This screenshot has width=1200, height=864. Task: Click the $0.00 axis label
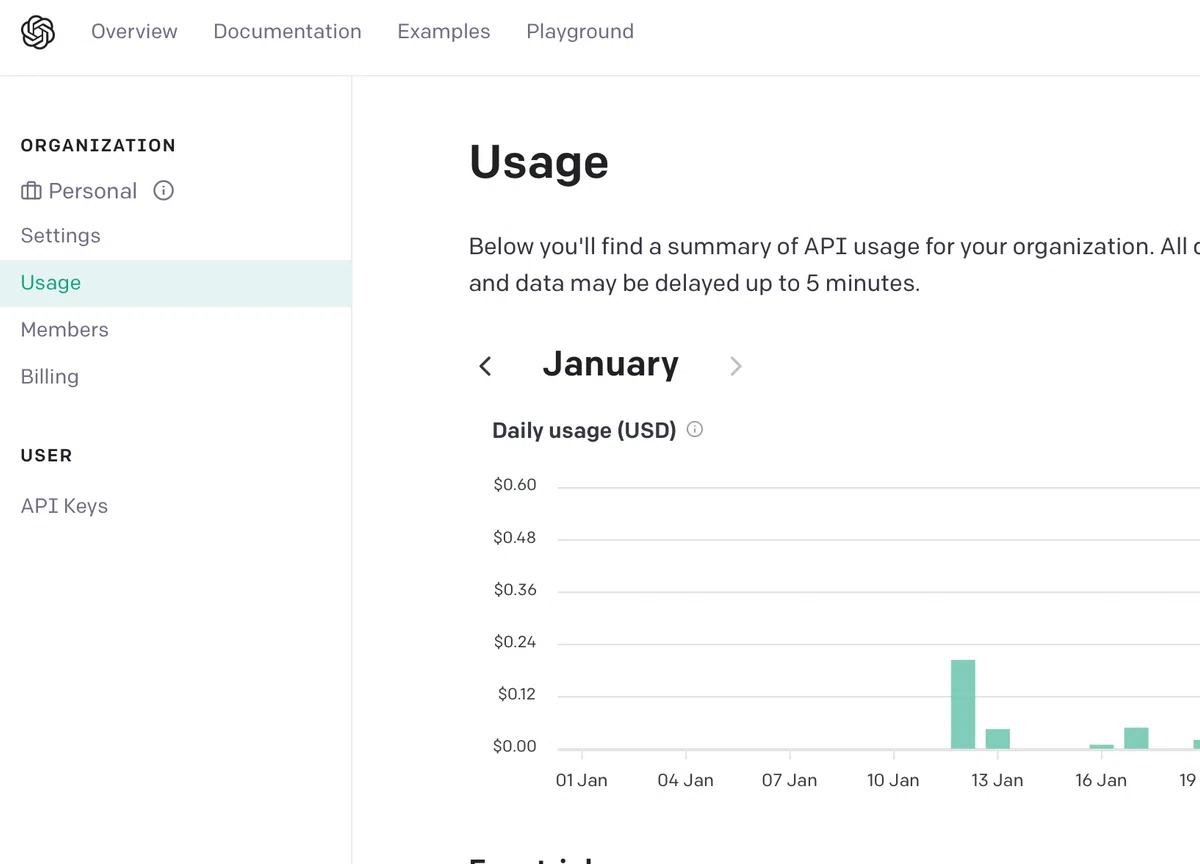tap(515, 747)
